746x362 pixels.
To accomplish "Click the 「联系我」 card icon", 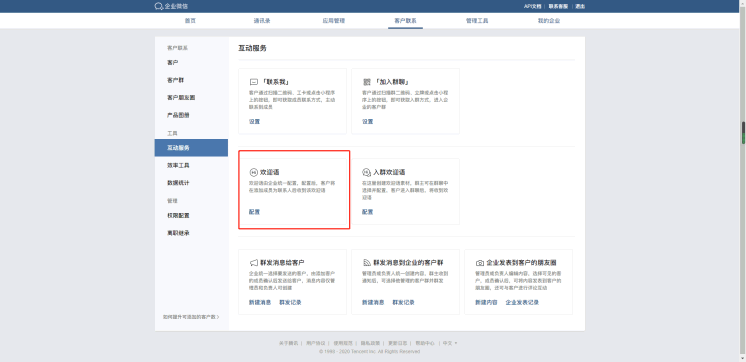I will [254, 82].
